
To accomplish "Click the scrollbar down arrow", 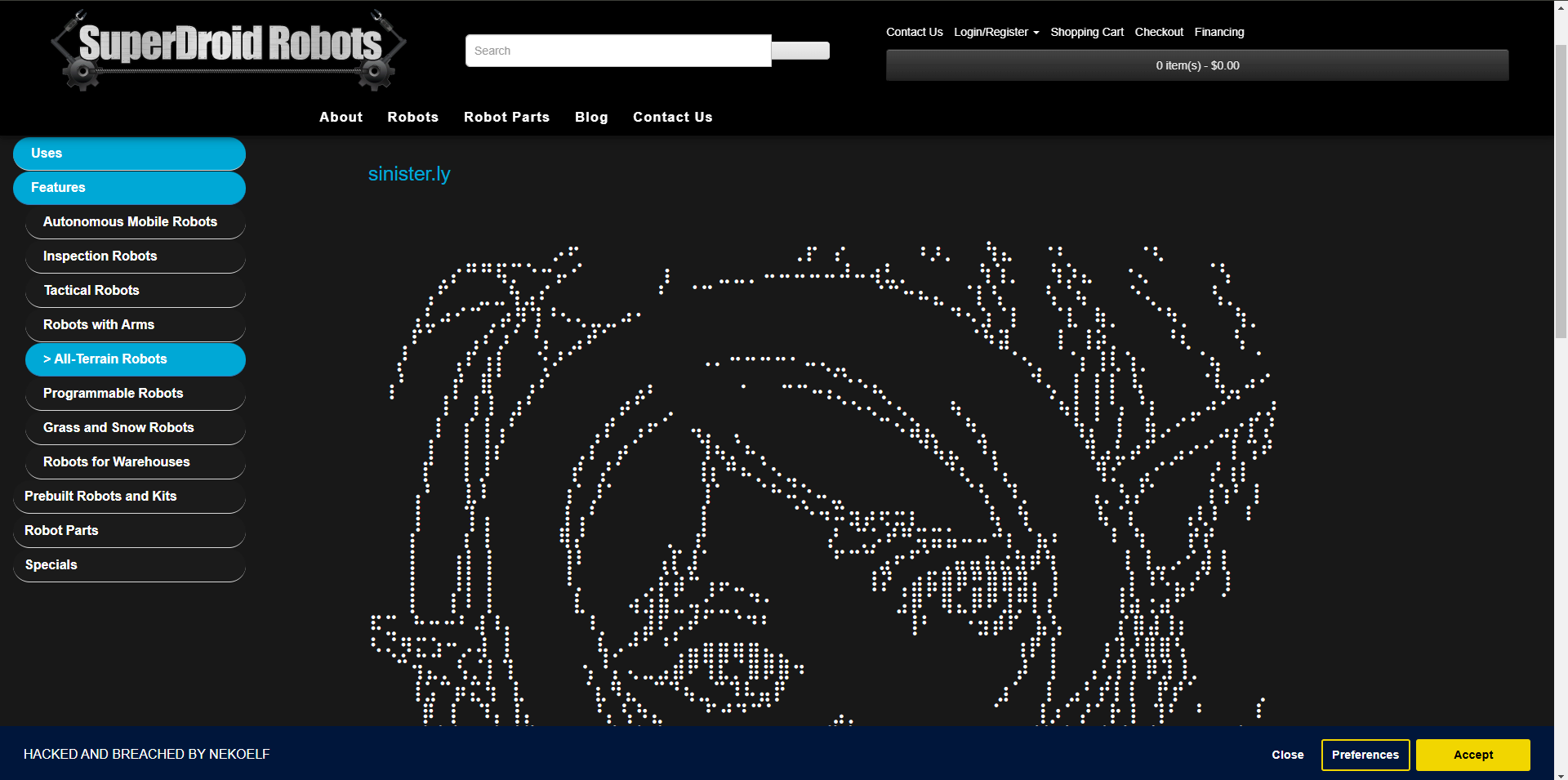I will point(1561,773).
